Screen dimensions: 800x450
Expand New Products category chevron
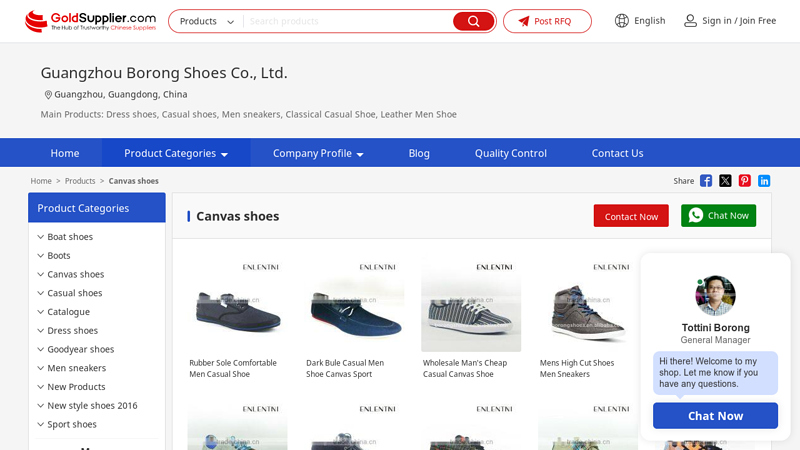pyautogui.click(x=41, y=387)
